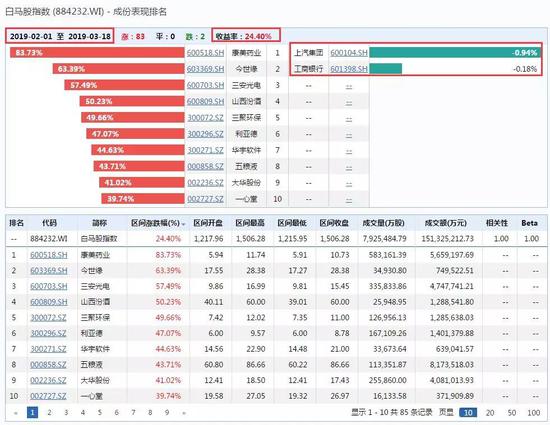550x425 pixels.
Task: Go to page 9 in pagination
Action: point(167,412)
